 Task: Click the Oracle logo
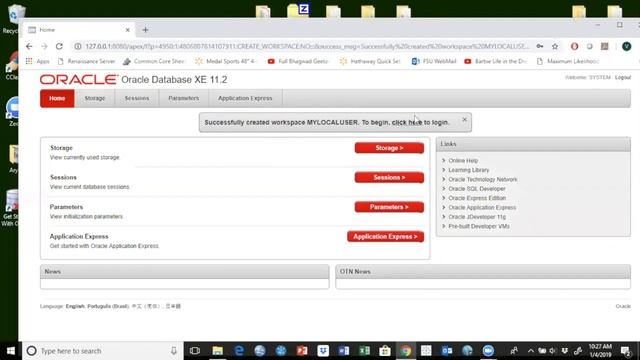click(x=78, y=80)
